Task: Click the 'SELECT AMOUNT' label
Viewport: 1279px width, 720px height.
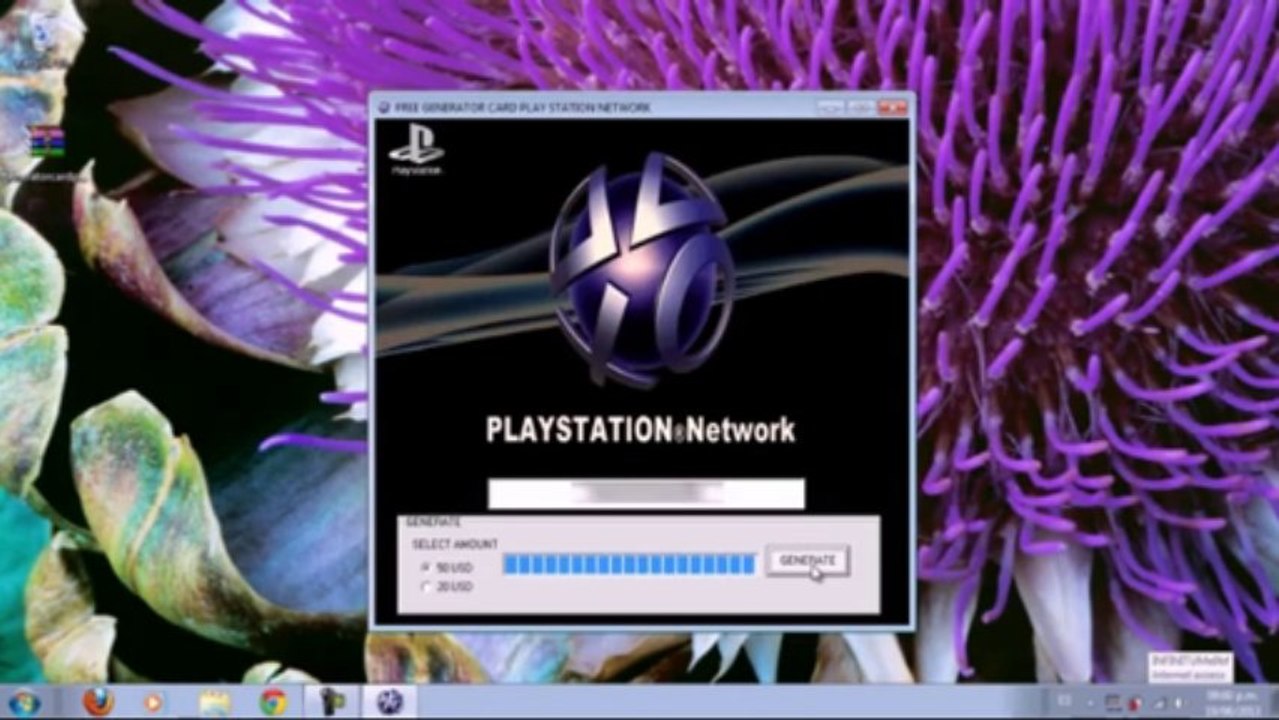Action: [x=455, y=544]
